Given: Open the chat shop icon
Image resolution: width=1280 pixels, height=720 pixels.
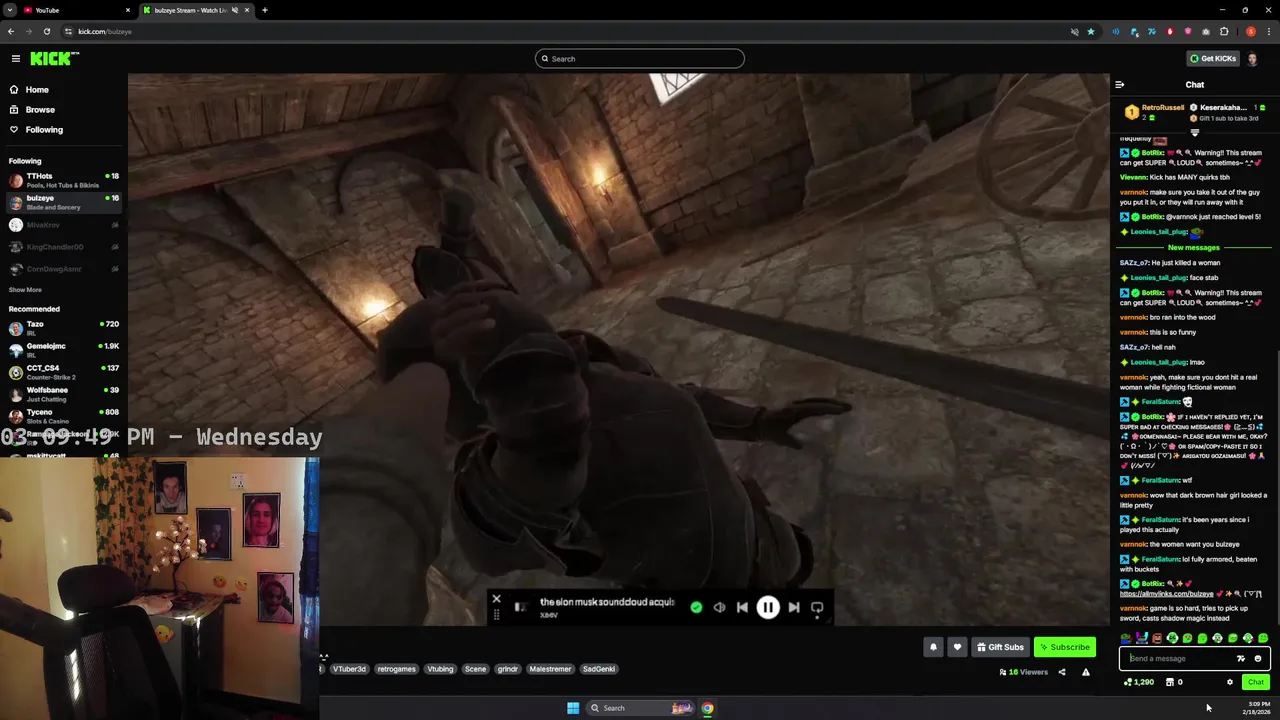Looking at the screenshot, I should pos(1170,683).
